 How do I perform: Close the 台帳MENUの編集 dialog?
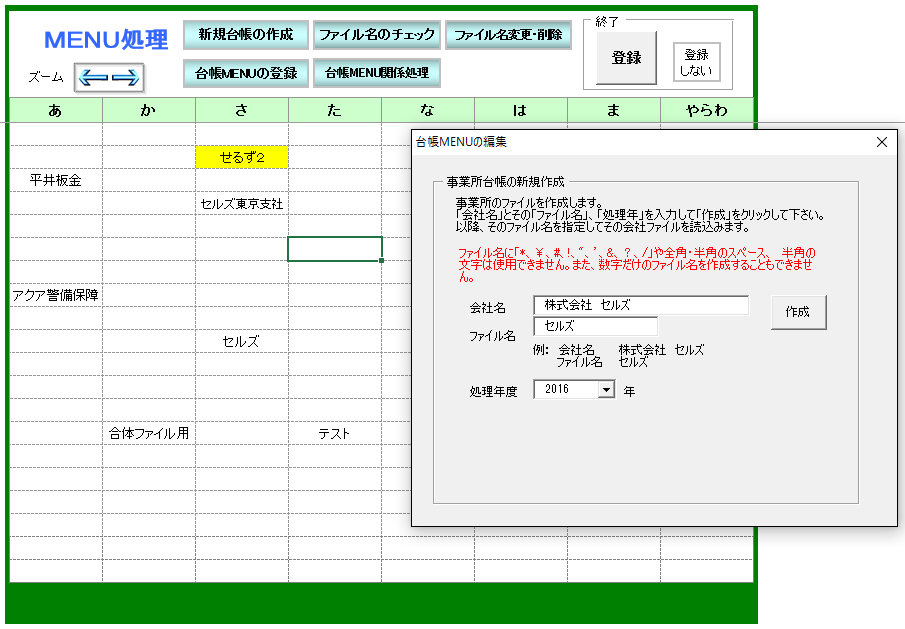(882, 142)
